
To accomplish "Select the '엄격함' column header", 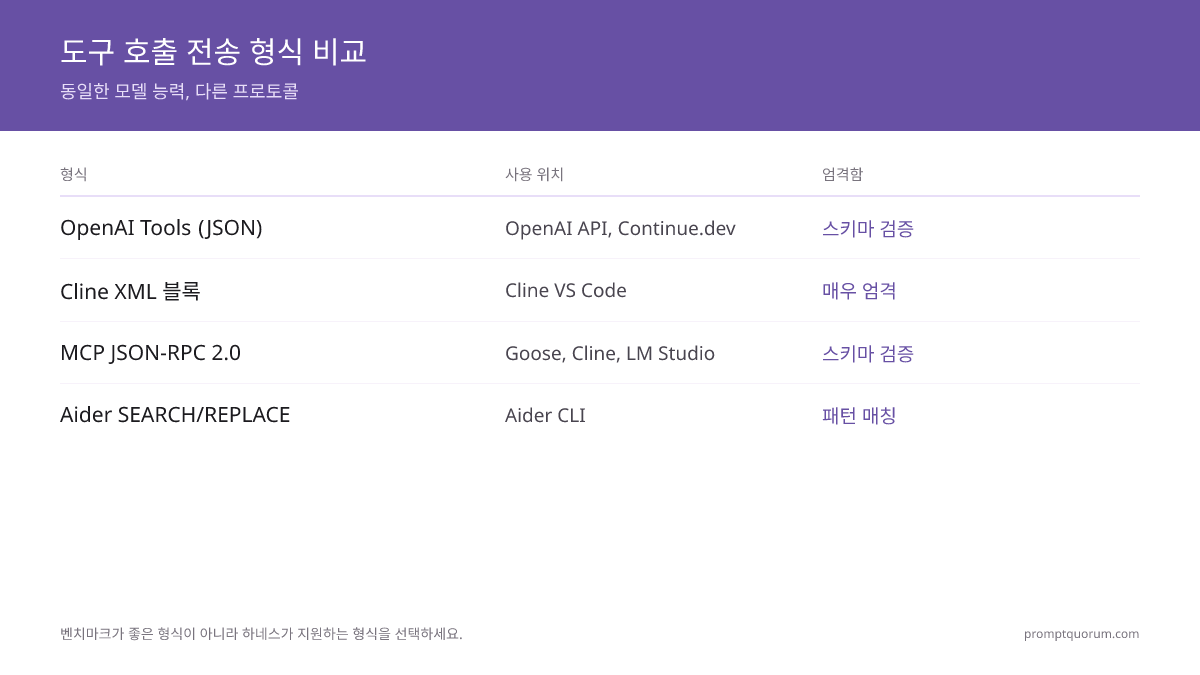I will [842, 174].
